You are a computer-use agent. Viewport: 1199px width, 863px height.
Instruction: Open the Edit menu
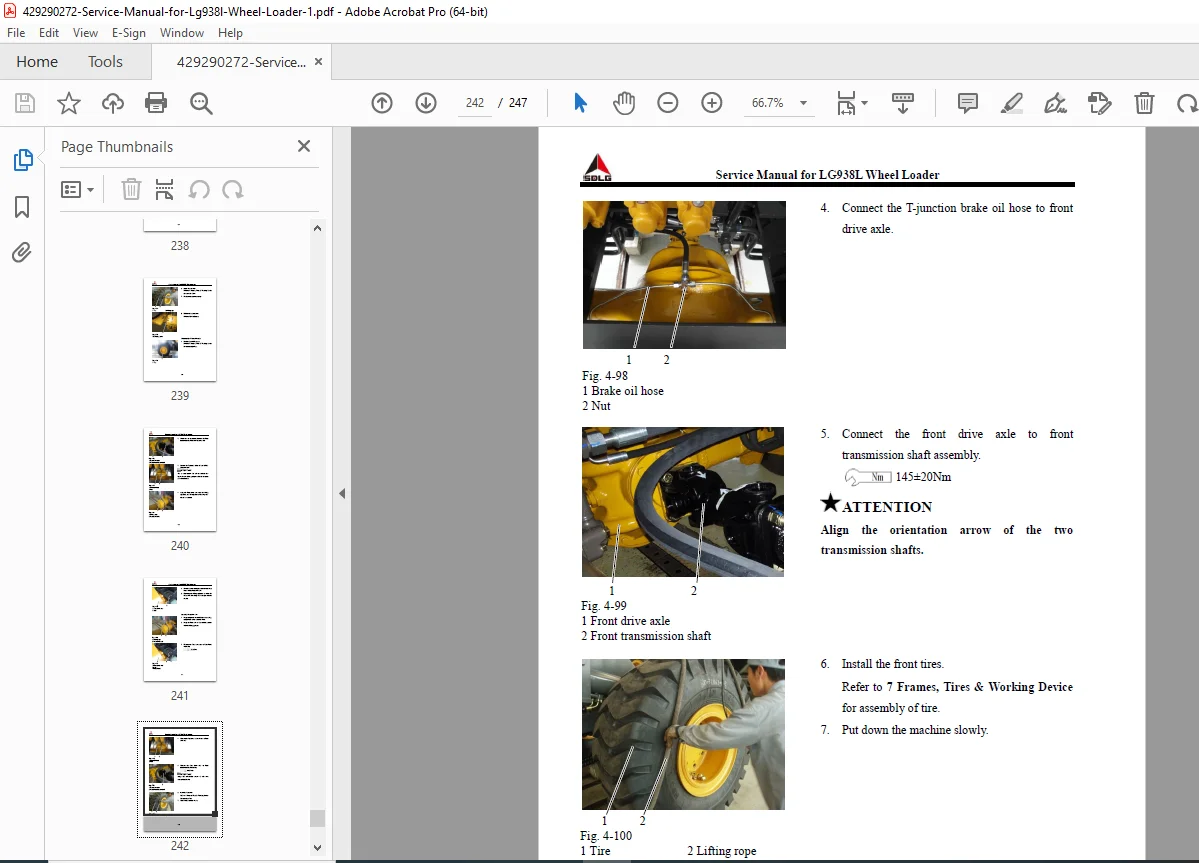(49, 33)
